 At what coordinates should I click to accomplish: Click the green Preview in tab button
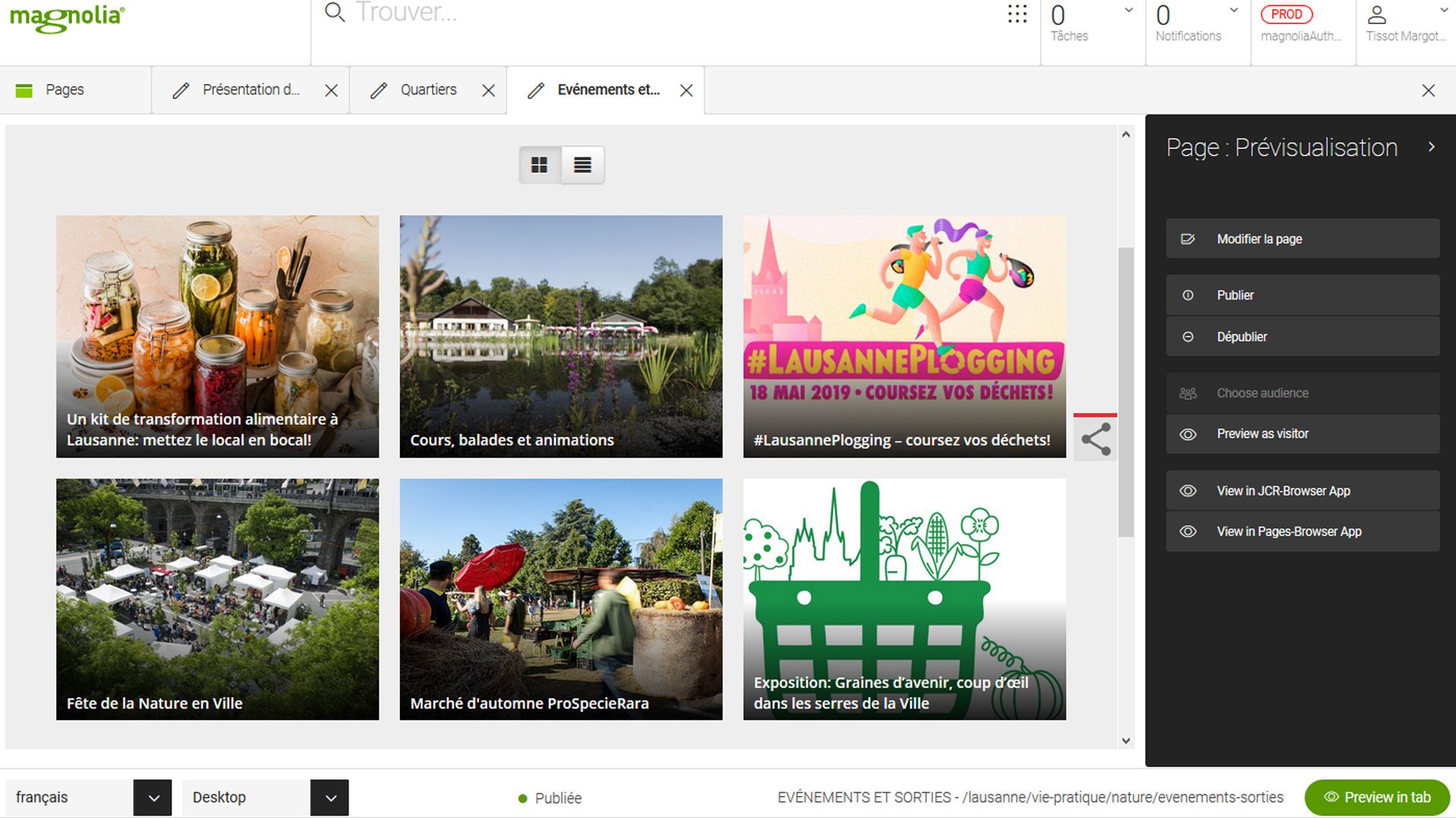point(1377,798)
